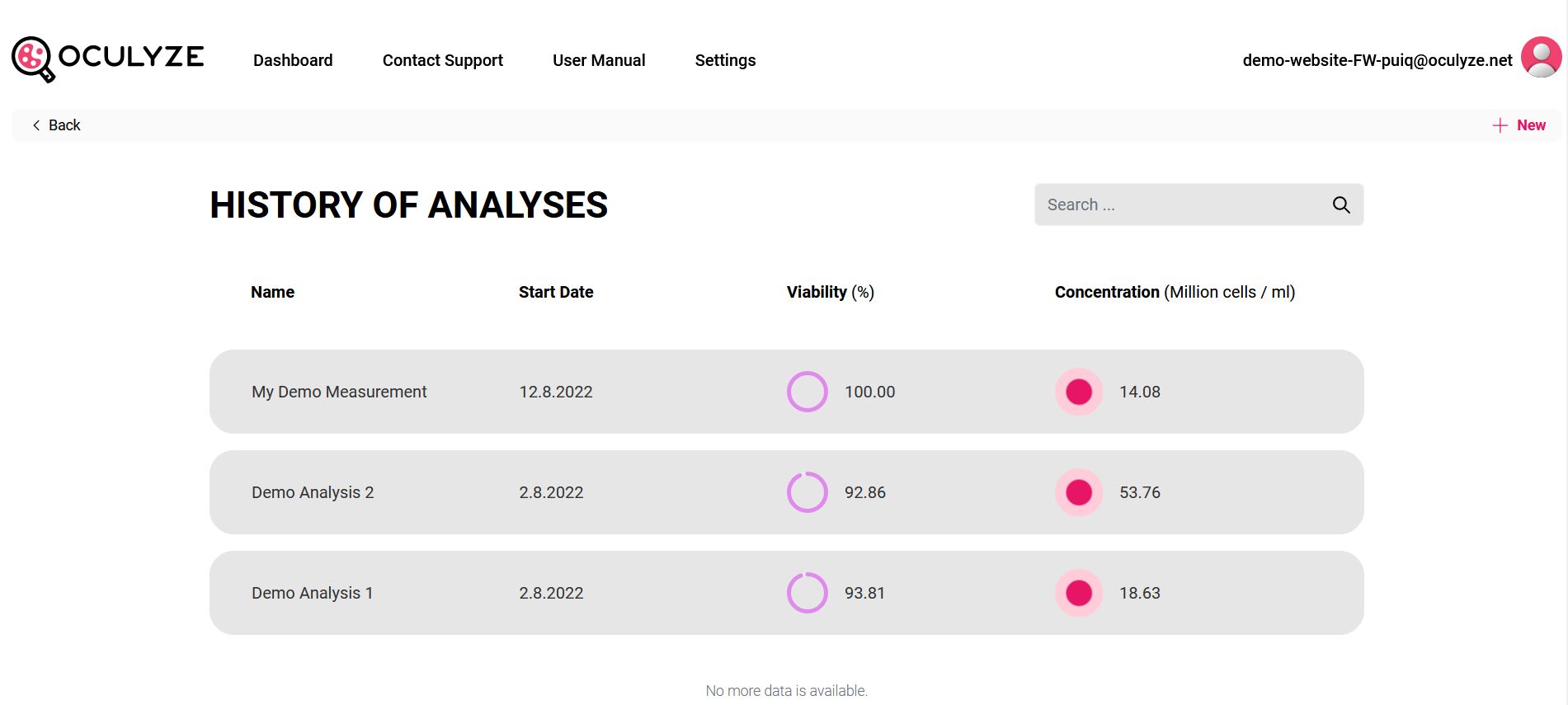Screen dimensions: 1568x705
Task: Click the search magnifier icon
Action: point(1341,204)
